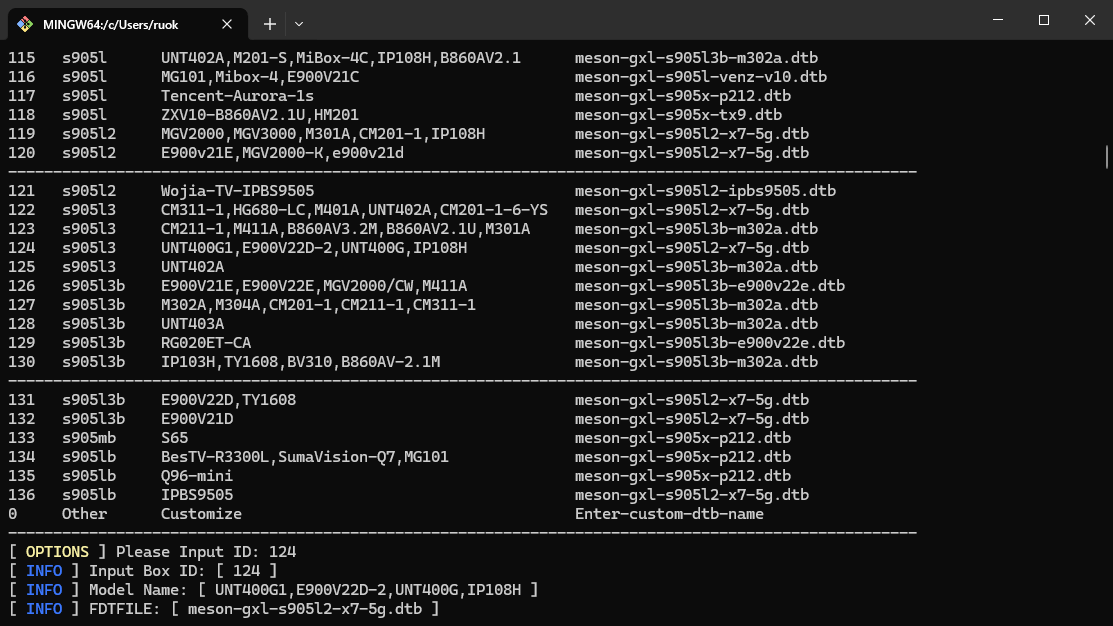Close the terminal window
The width and height of the screenshot is (1113, 626).
pyautogui.click(x=1089, y=20)
